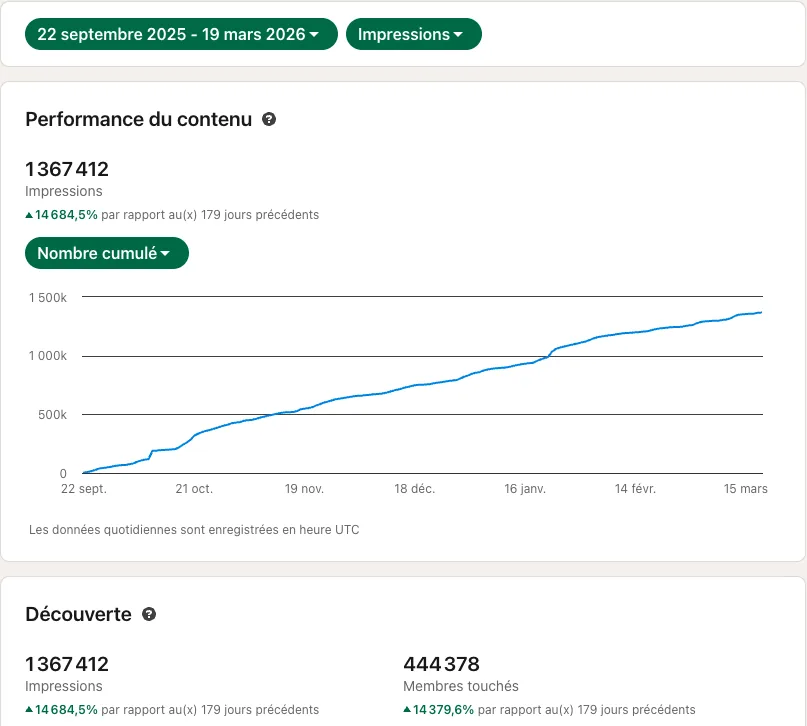Click the caret arrow on Impressions pill
Screen dimensions: 807x726
click(458, 34)
